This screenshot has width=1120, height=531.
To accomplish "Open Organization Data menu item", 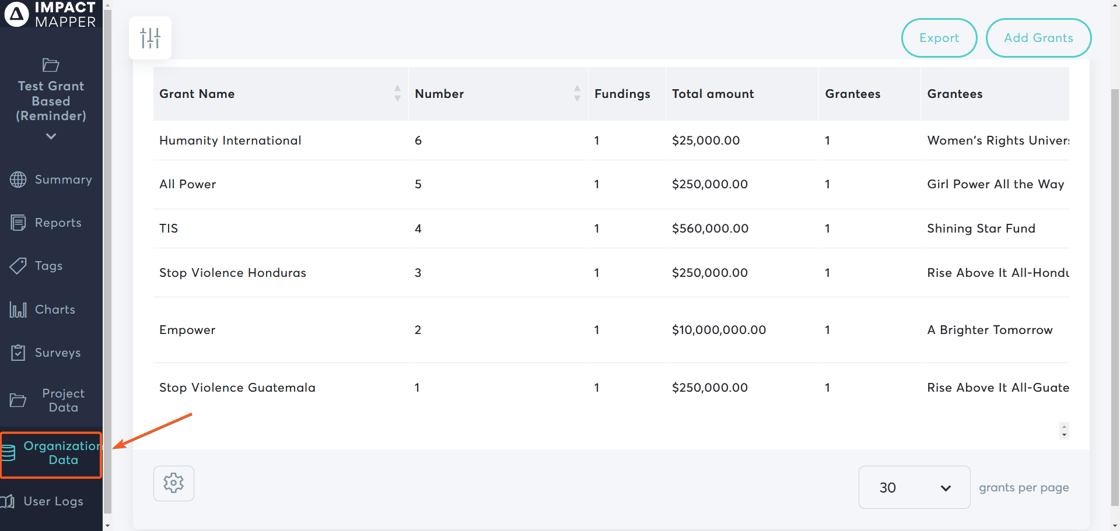I will pos(52,454).
